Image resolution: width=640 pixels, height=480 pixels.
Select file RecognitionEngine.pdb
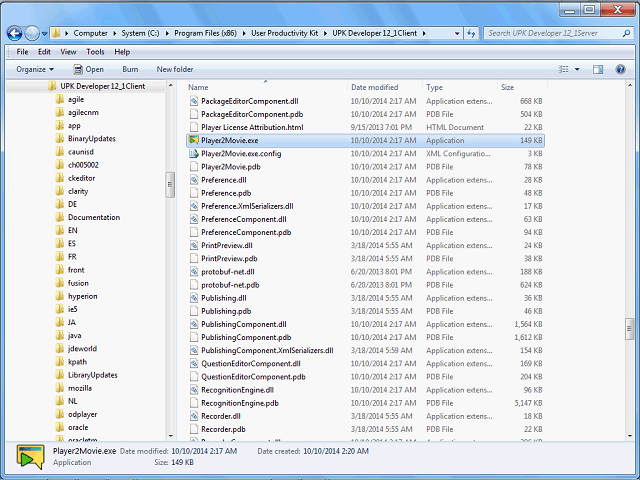(x=240, y=403)
